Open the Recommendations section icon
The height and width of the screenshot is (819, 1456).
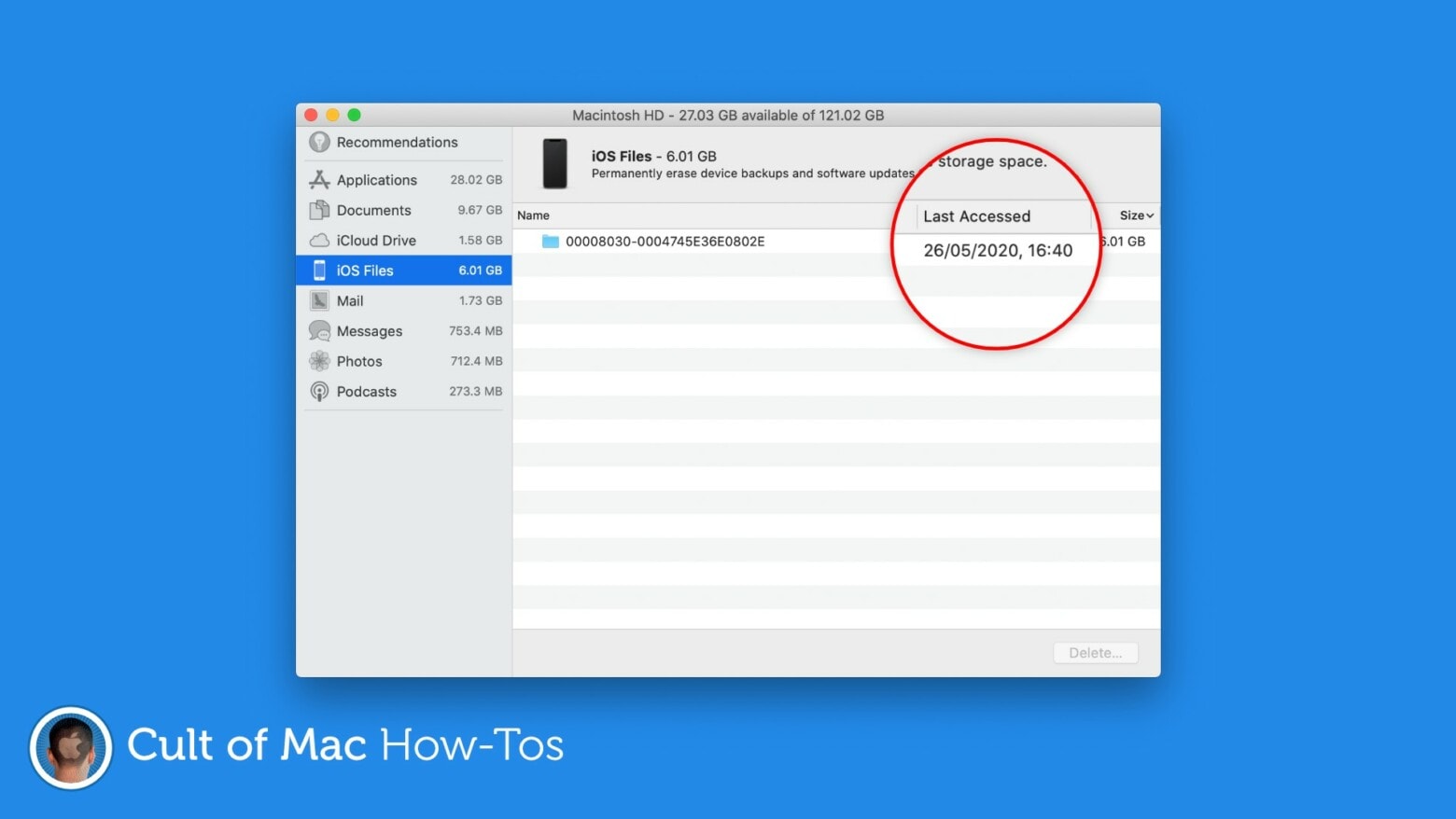coord(320,142)
